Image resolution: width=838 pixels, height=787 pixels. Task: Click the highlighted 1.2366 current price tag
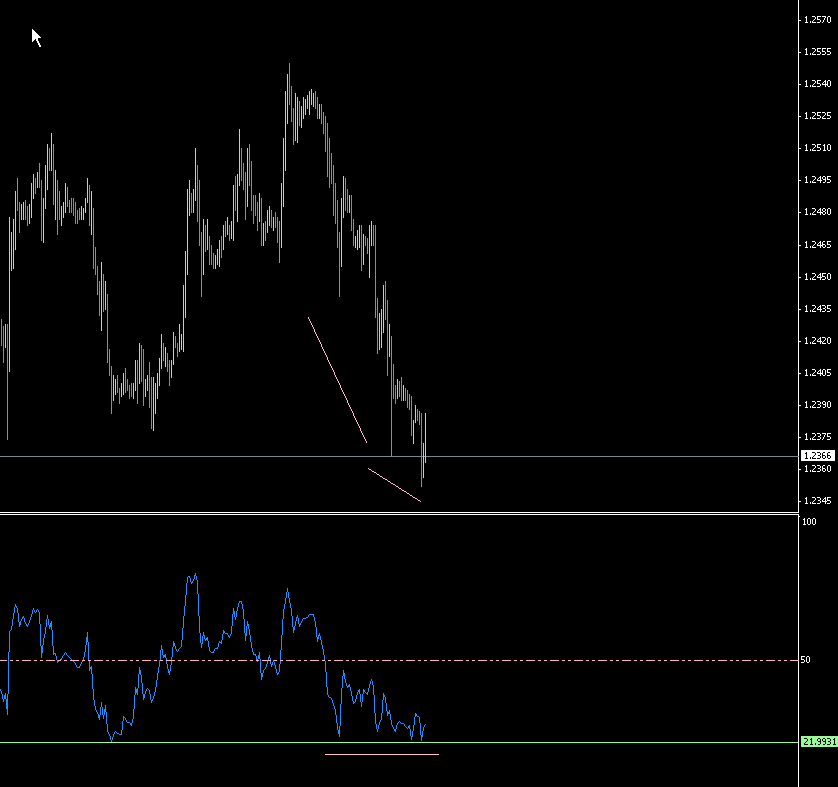(x=818, y=456)
